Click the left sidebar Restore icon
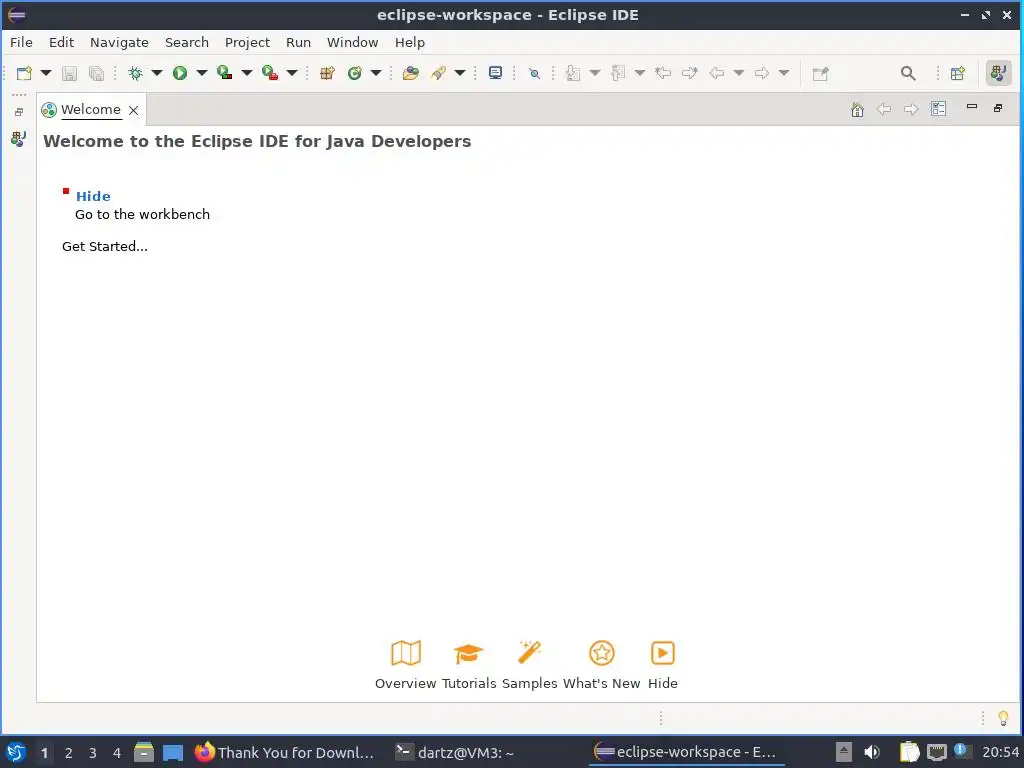This screenshot has width=1024, height=768. click(x=19, y=112)
